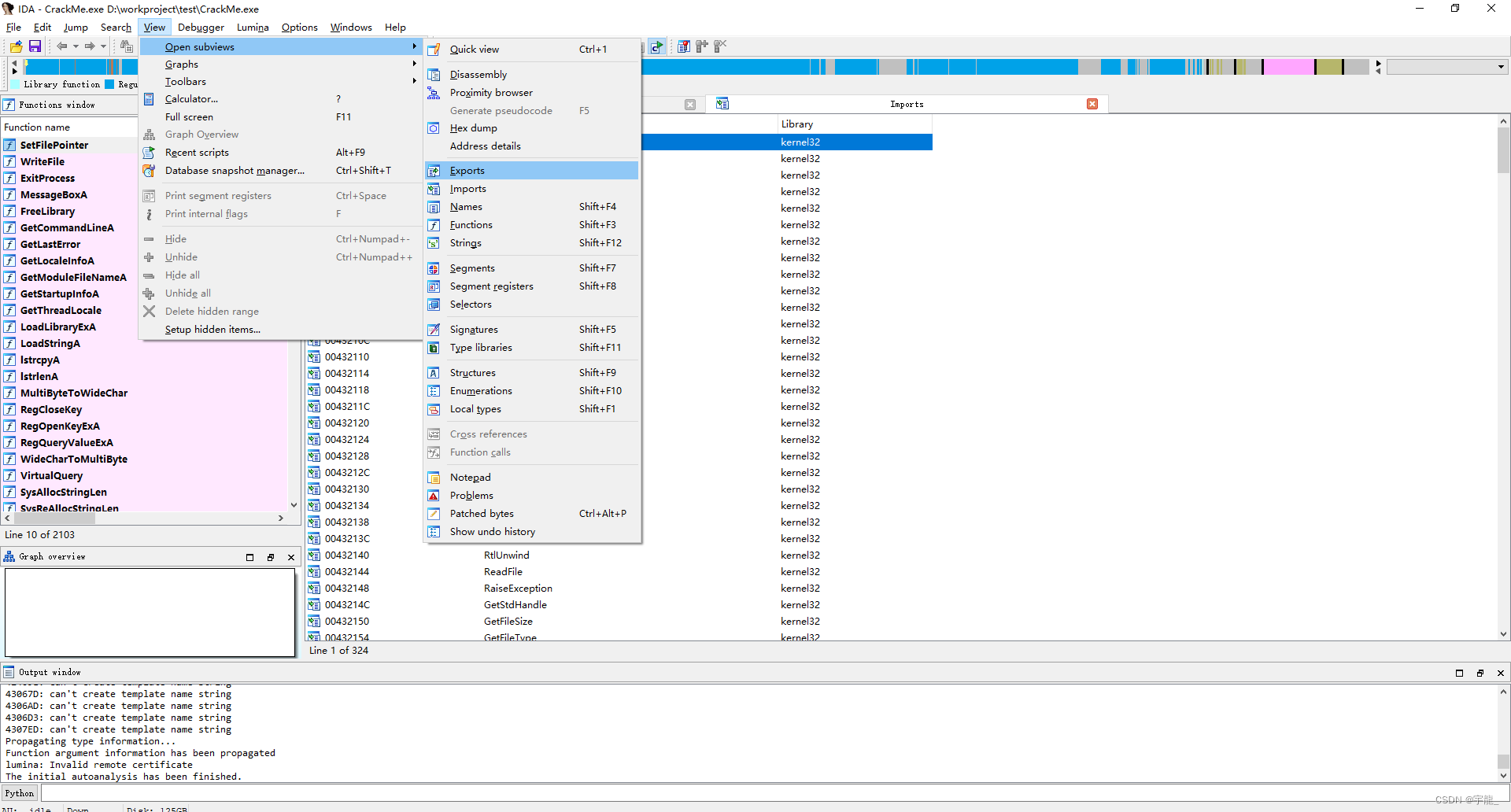Image resolution: width=1511 pixels, height=812 pixels.
Task: Click the breakpoint list toolbar icon
Action: [x=684, y=46]
